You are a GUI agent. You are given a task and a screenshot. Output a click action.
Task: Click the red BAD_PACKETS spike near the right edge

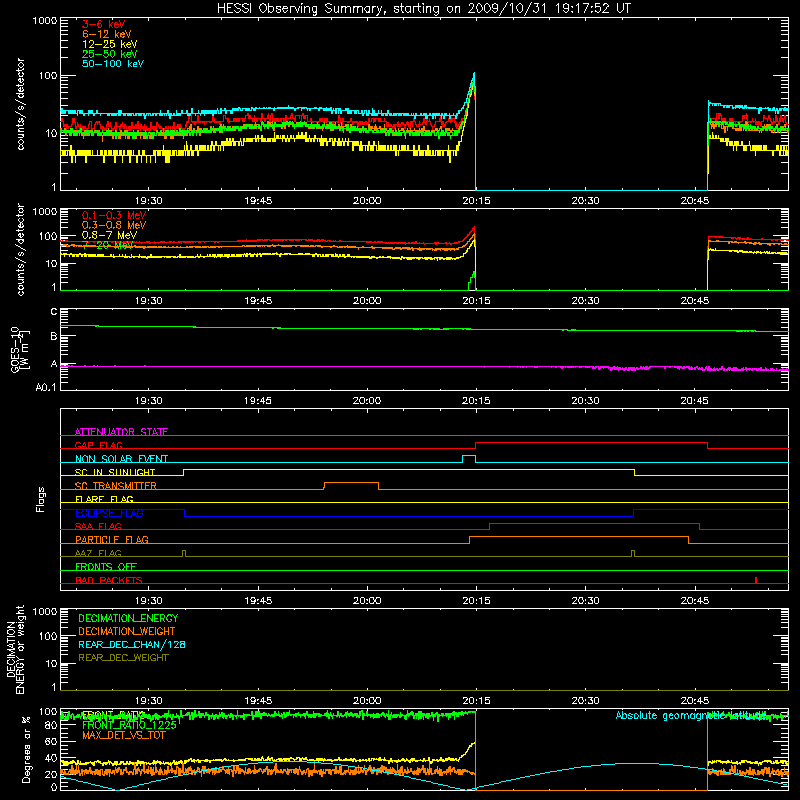point(756,580)
